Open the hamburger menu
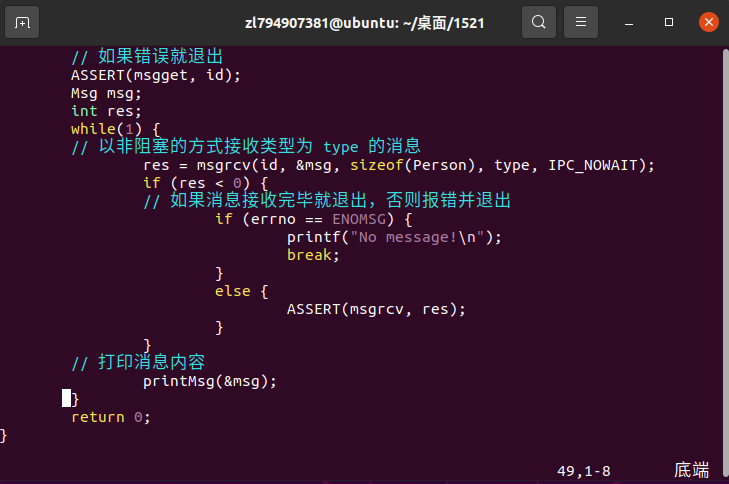 [x=581, y=22]
